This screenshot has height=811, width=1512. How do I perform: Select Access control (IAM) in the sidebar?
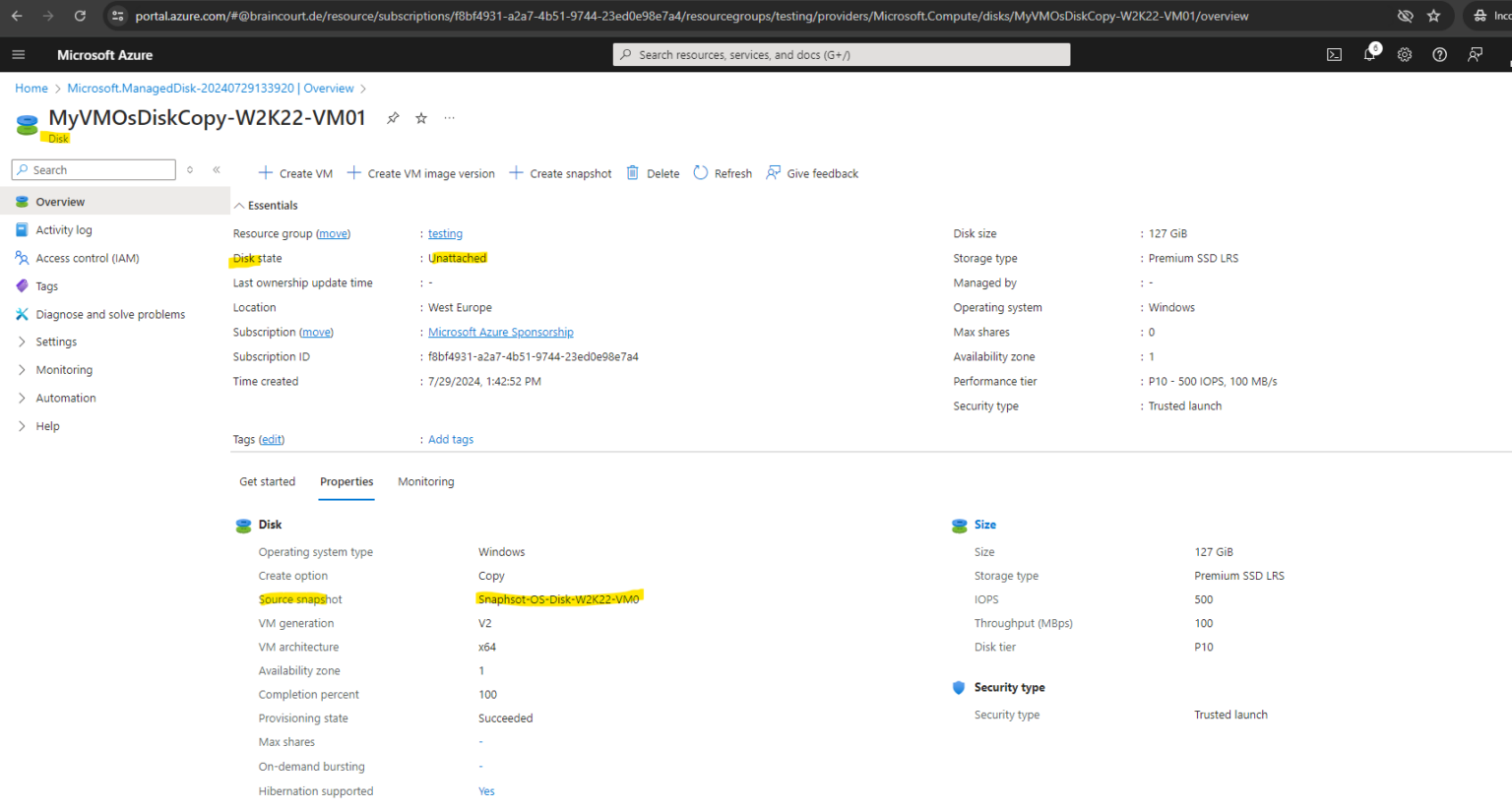tap(90, 258)
